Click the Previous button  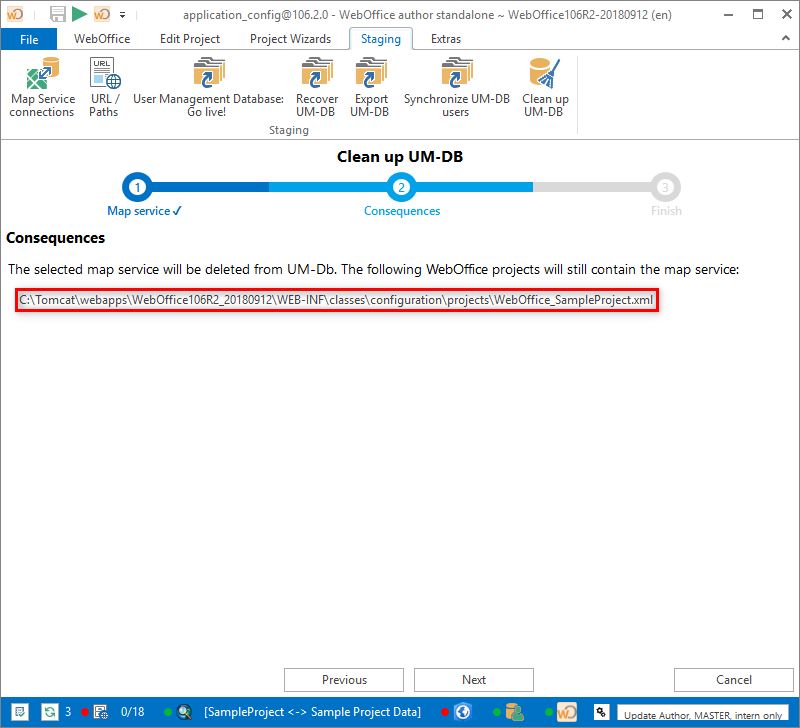pos(344,680)
